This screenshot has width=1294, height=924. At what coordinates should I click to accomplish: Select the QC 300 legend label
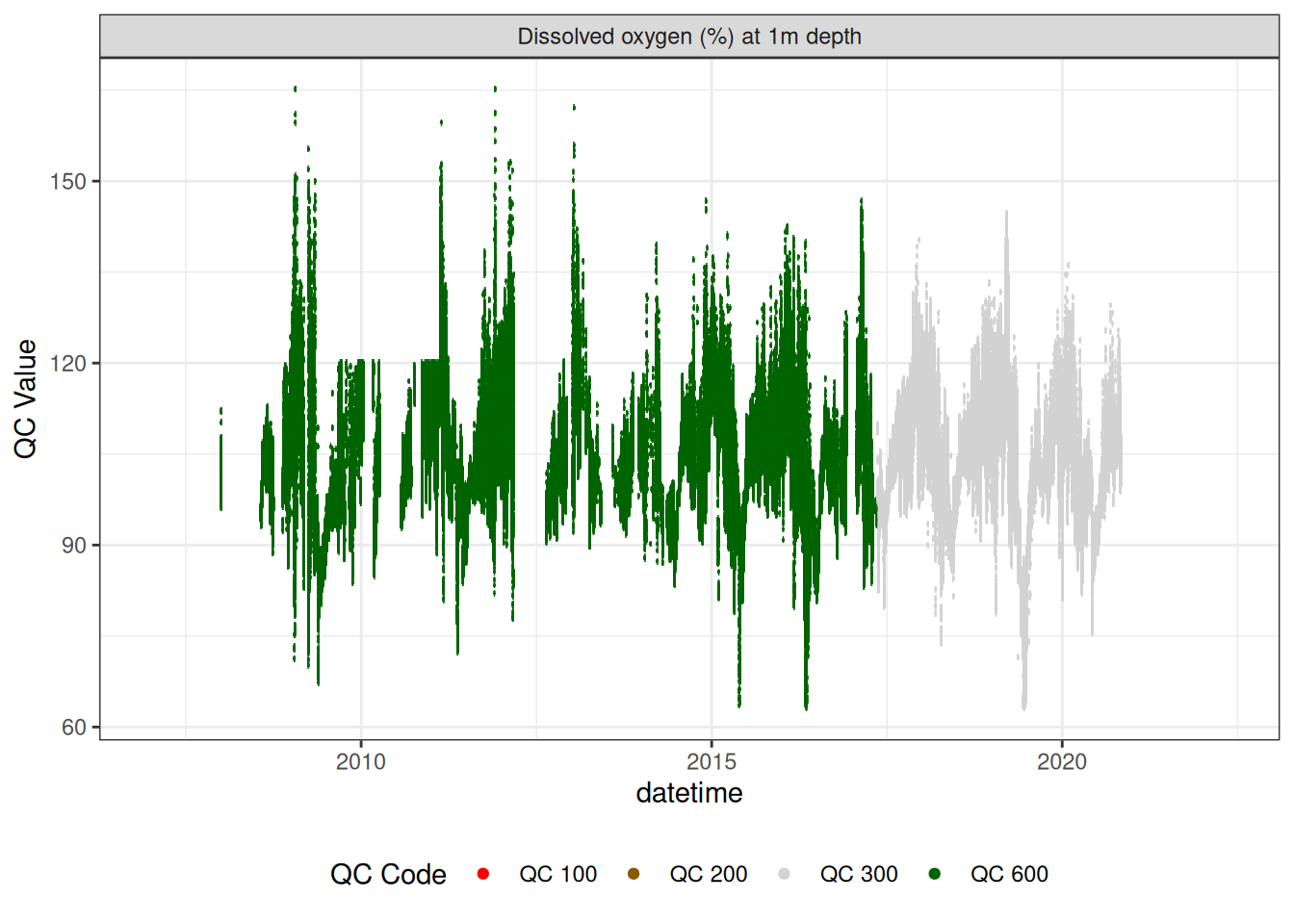(858, 874)
